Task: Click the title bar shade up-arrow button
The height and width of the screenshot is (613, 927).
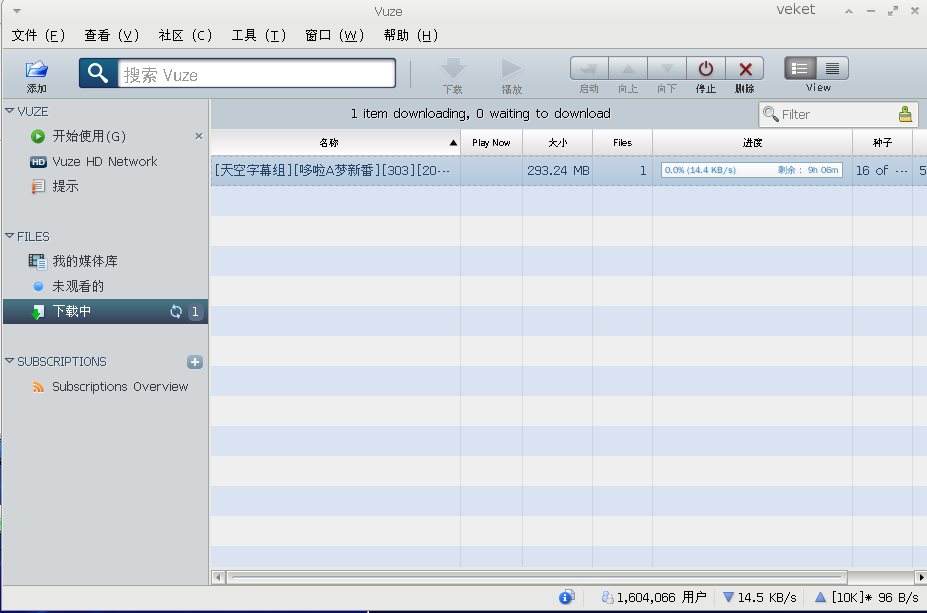Action: (x=849, y=11)
